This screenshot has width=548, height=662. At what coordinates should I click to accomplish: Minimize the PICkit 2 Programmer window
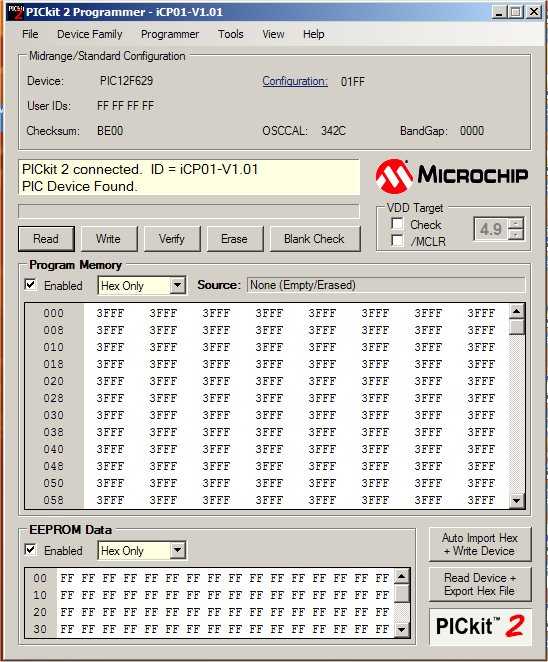499,12
